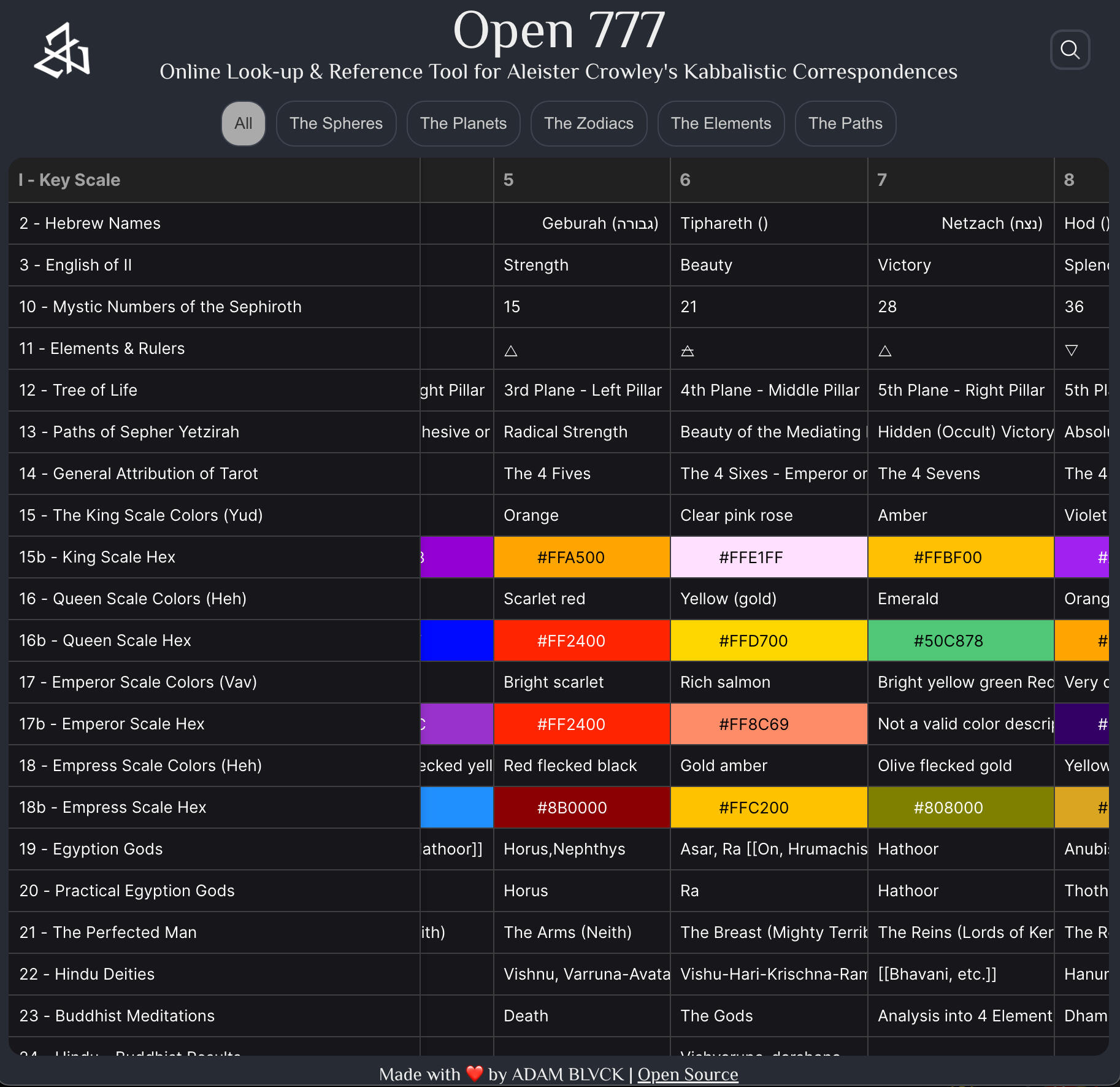Open The Paths filter
The width and height of the screenshot is (1120, 1087).
pyautogui.click(x=845, y=123)
